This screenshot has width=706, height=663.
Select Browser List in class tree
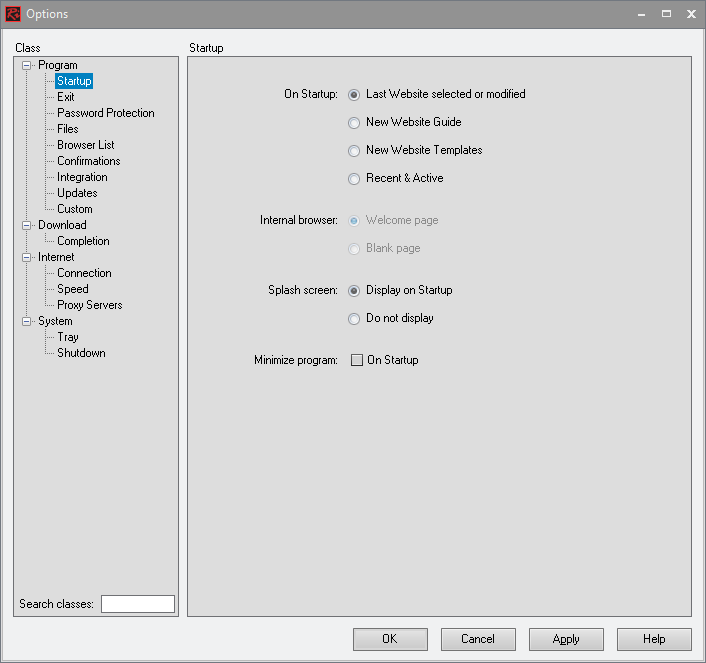[x=85, y=145]
